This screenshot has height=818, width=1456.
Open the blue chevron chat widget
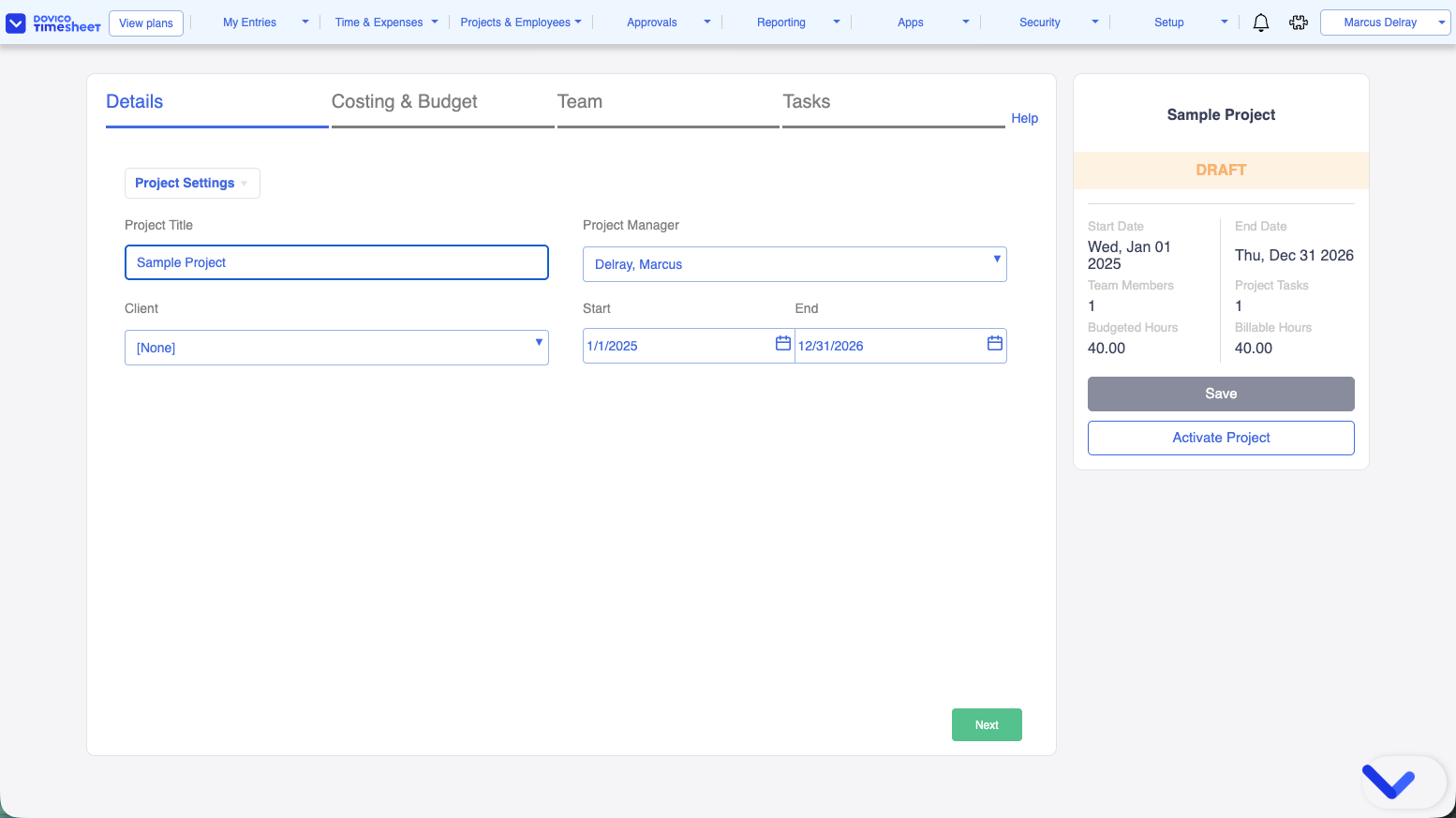click(1389, 781)
